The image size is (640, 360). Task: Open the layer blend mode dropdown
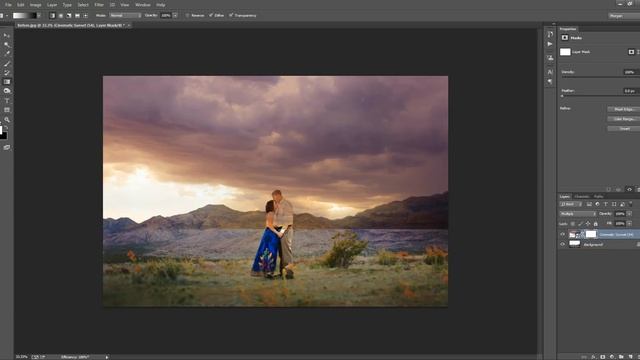click(578, 214)
